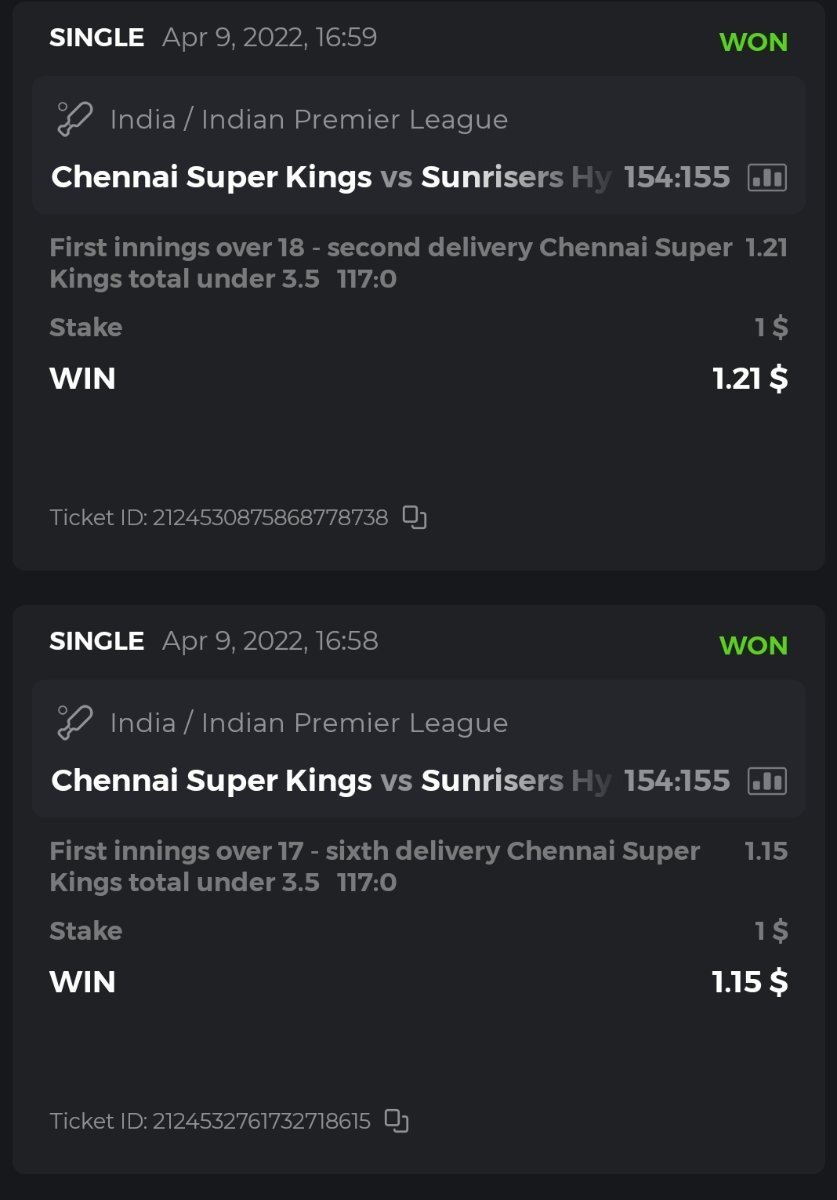Click the cricket icon in the 16:59 ticket
Image resolution: width=837 pixels, height=1200 pixels.
74,120
